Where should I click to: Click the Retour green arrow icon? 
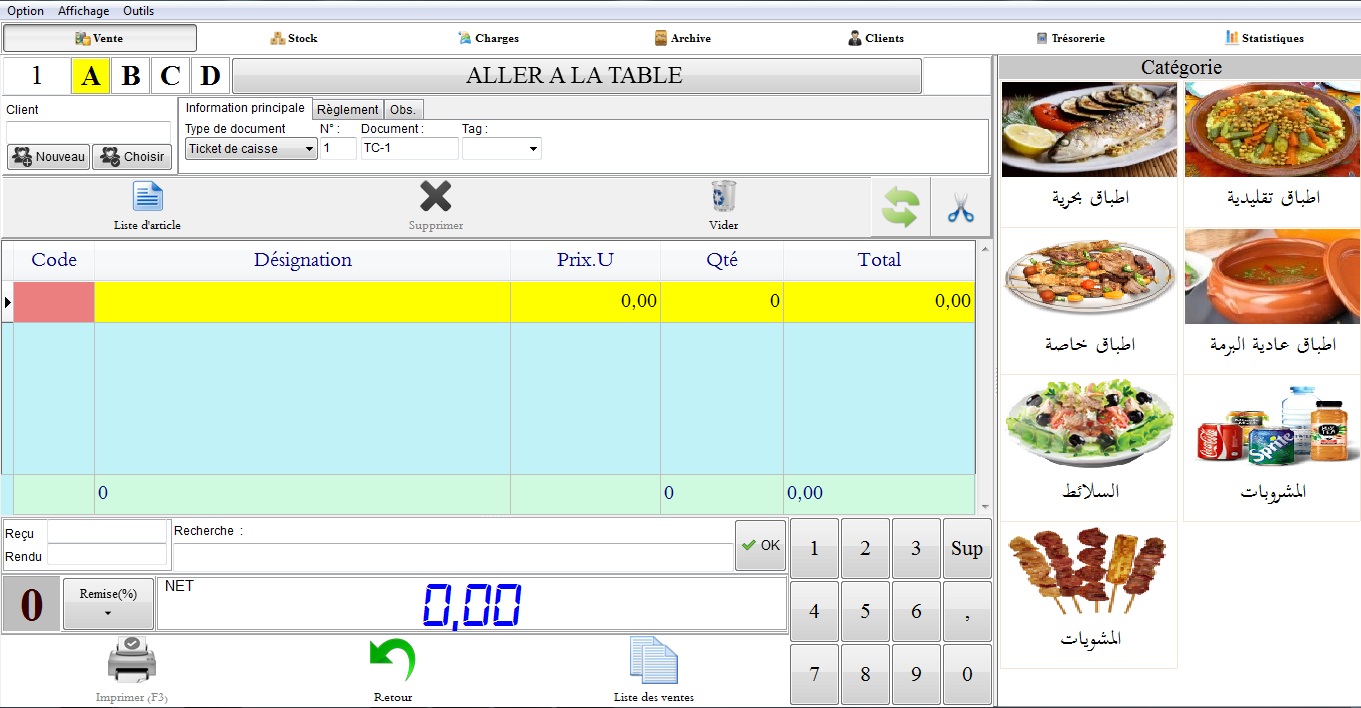coord(392,662)
